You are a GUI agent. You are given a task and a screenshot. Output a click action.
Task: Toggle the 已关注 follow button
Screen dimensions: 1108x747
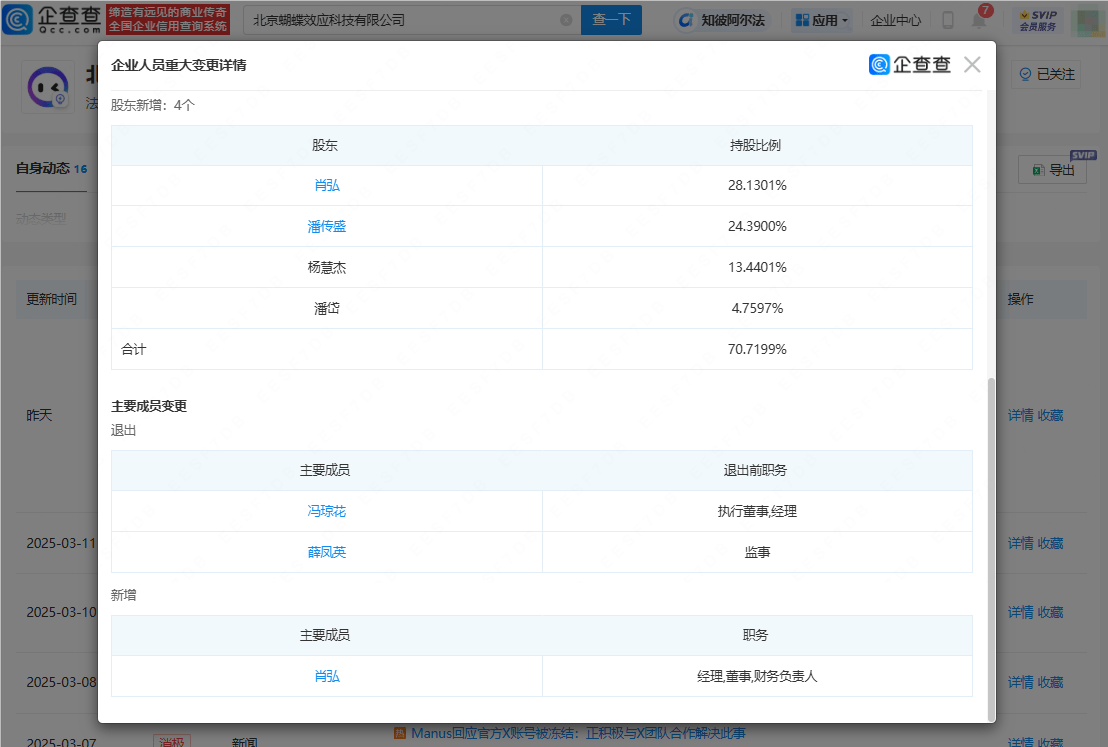coord(1047,74)
